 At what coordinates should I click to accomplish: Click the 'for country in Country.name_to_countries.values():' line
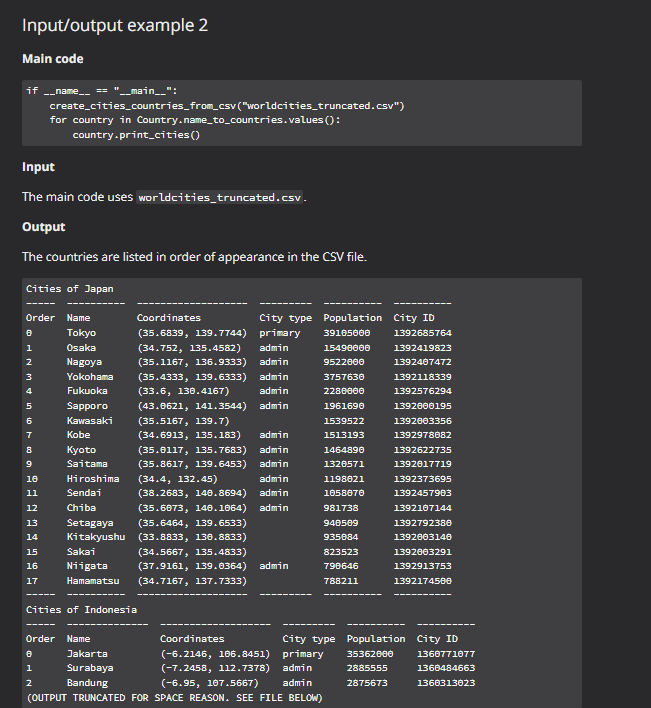click(x=195, y=120)
